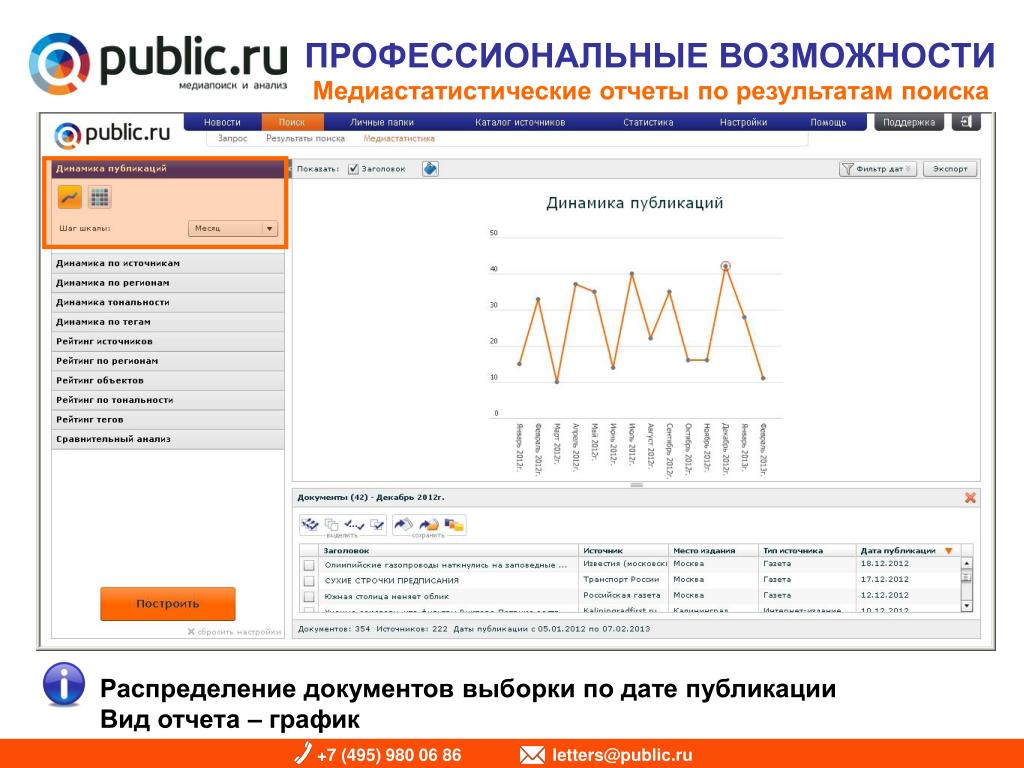Switch to the table grid view icon
The height and width of the screenshot is (768, 1024).
[x=99, y=197]
